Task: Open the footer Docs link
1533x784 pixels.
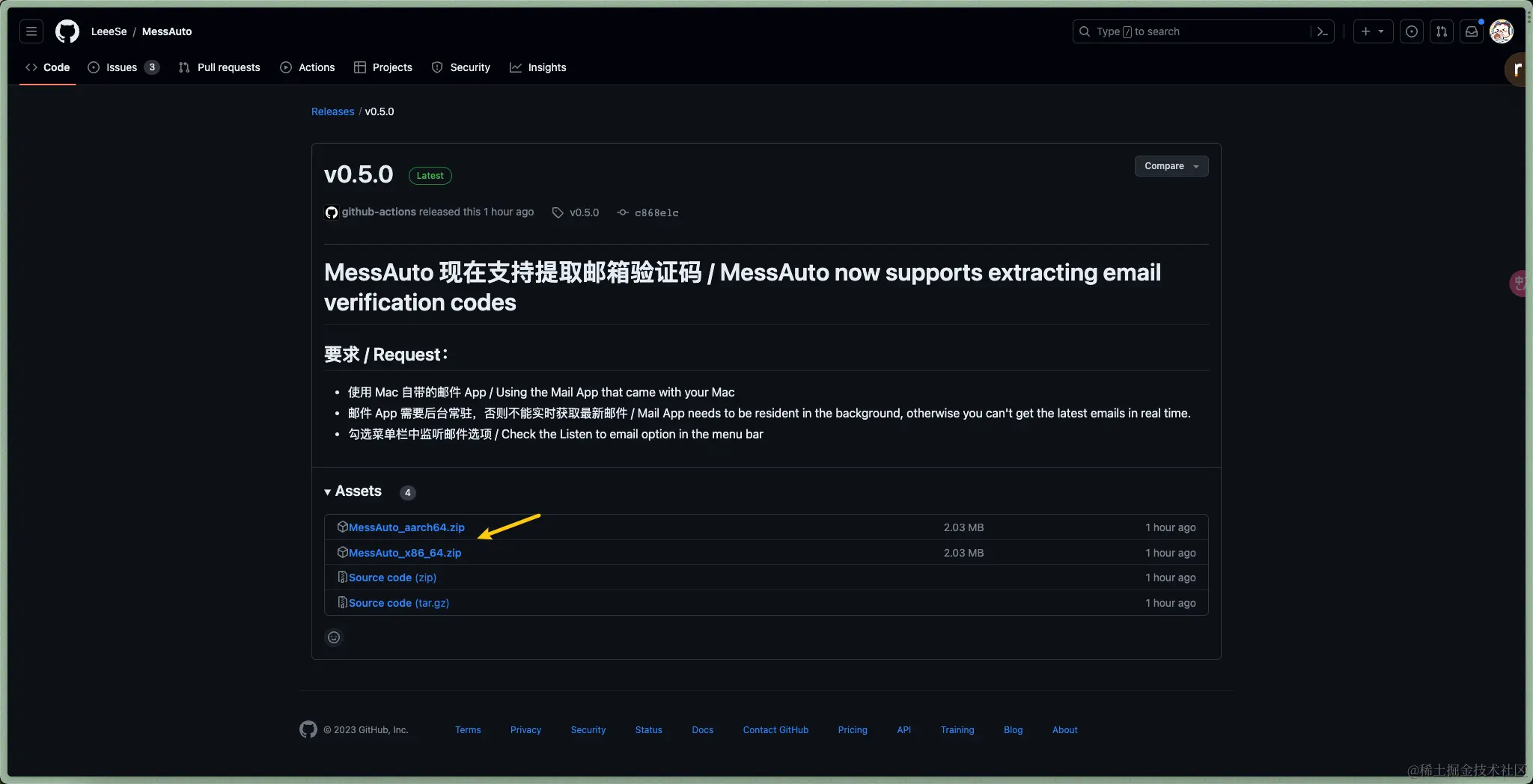Action: pyautogui.click(x=703, y=730)
